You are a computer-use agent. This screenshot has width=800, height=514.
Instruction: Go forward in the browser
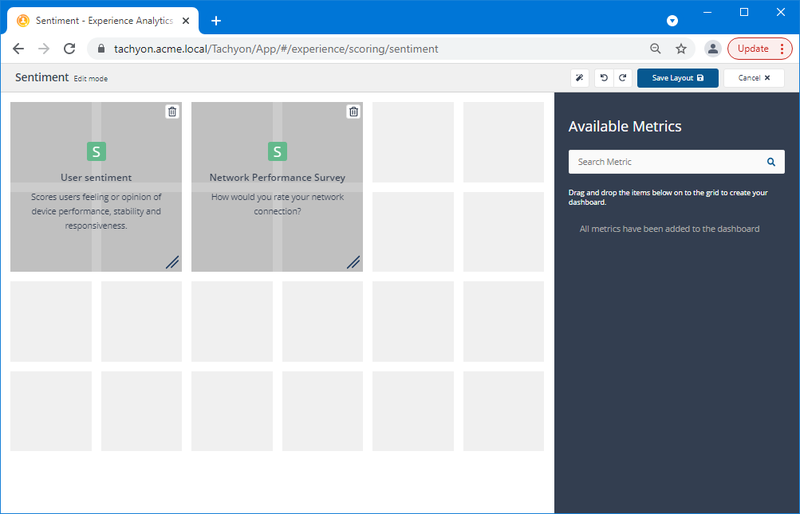click(x=44, y=49)
